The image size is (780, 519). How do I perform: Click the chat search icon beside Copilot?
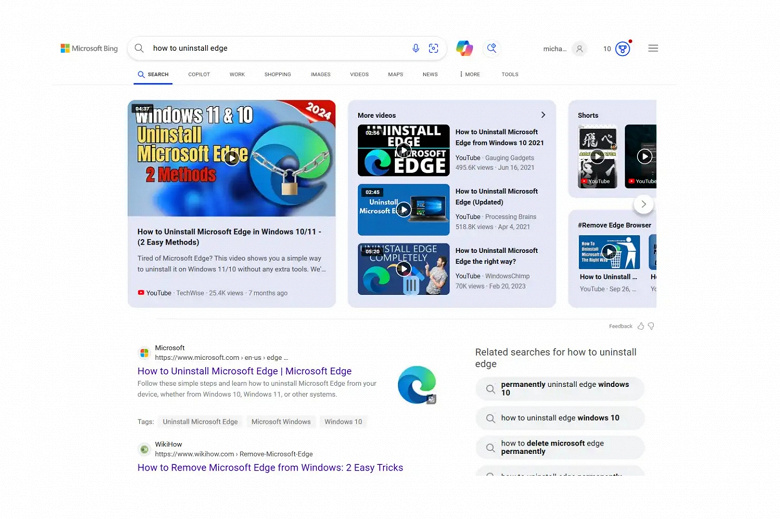click(x=491, y=48)
